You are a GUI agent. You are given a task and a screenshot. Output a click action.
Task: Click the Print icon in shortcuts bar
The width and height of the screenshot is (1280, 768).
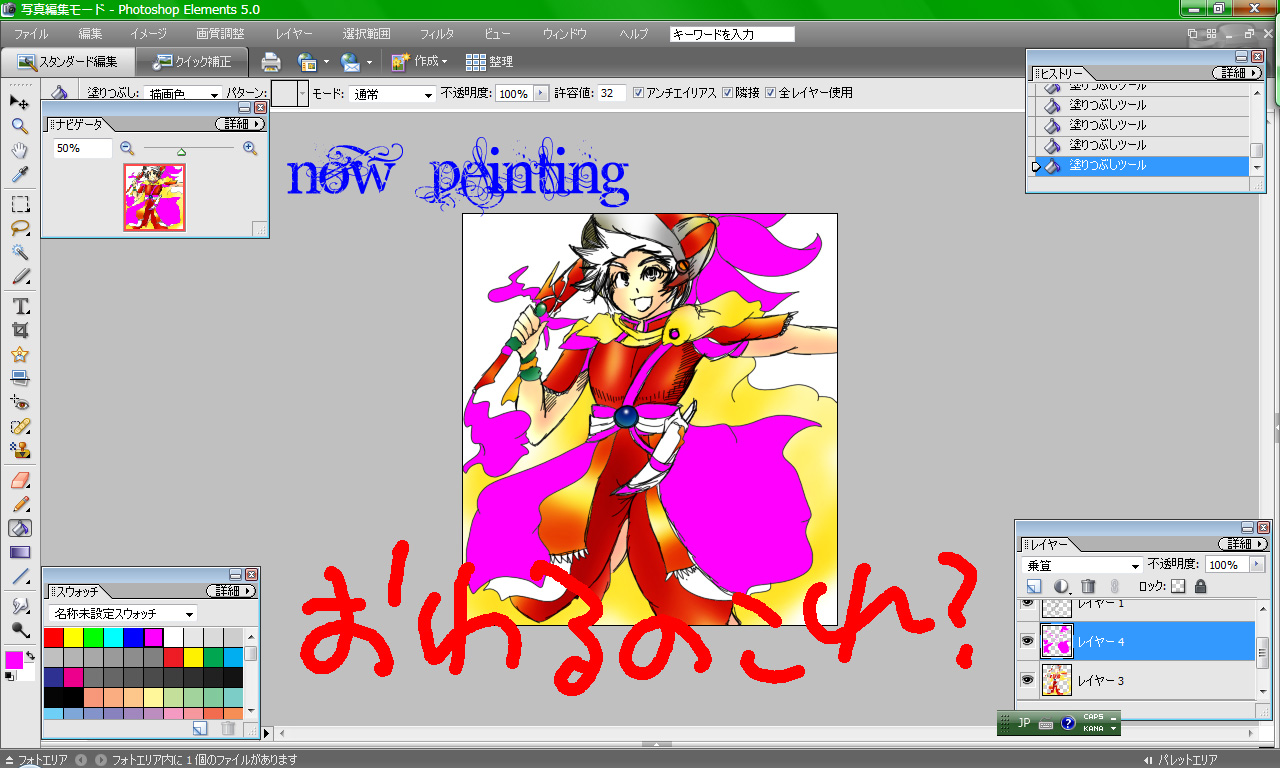pos(271,62)
